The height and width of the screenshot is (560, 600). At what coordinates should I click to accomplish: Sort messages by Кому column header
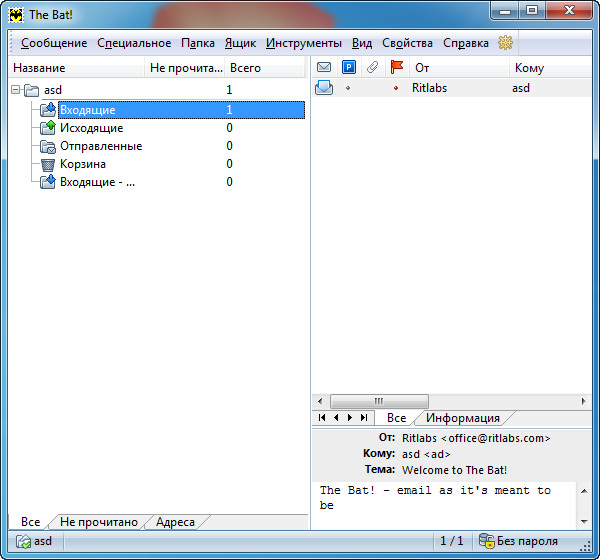pyautogui.click(x=551, y=68)
